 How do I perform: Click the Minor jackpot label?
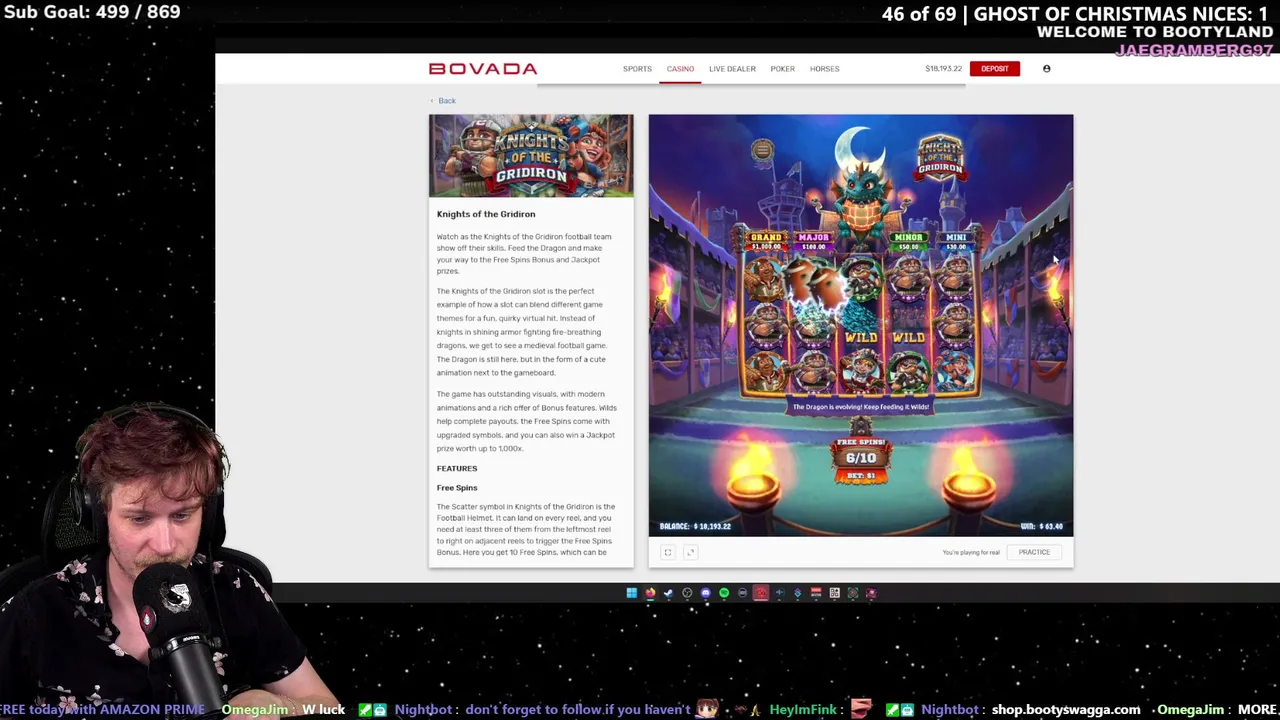click(908, 241)
